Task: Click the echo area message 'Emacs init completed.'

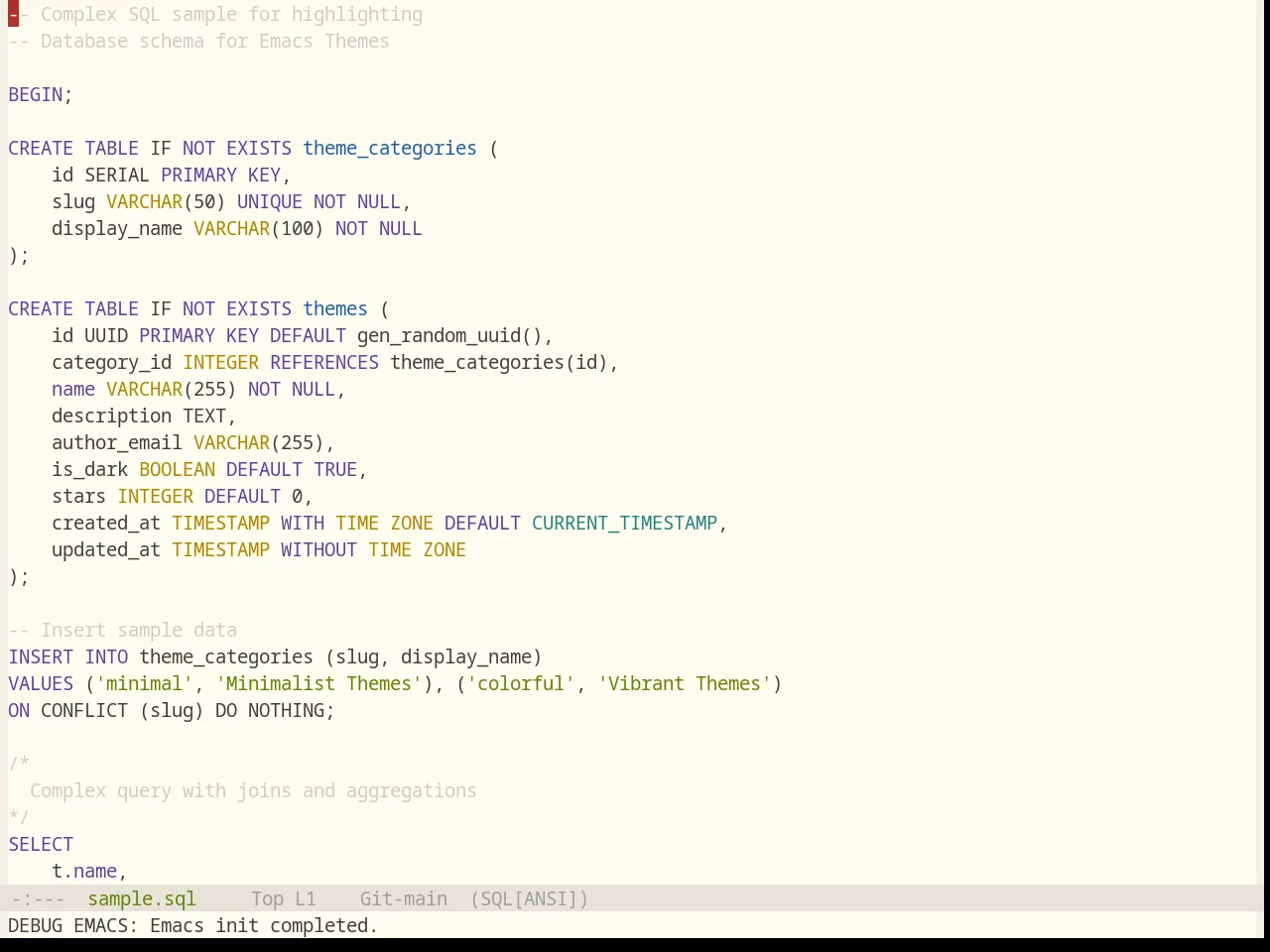Action: point(264,925)
